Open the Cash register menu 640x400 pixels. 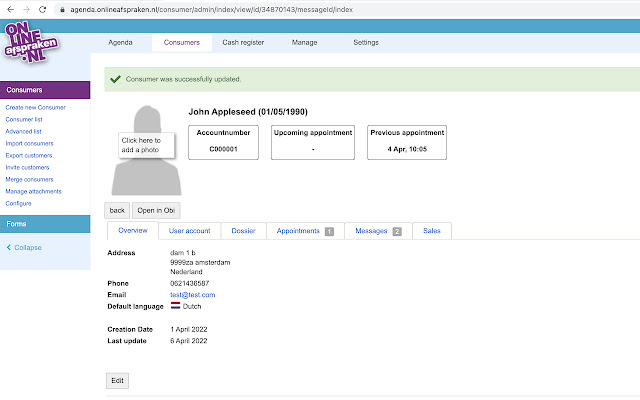[243, 42]
